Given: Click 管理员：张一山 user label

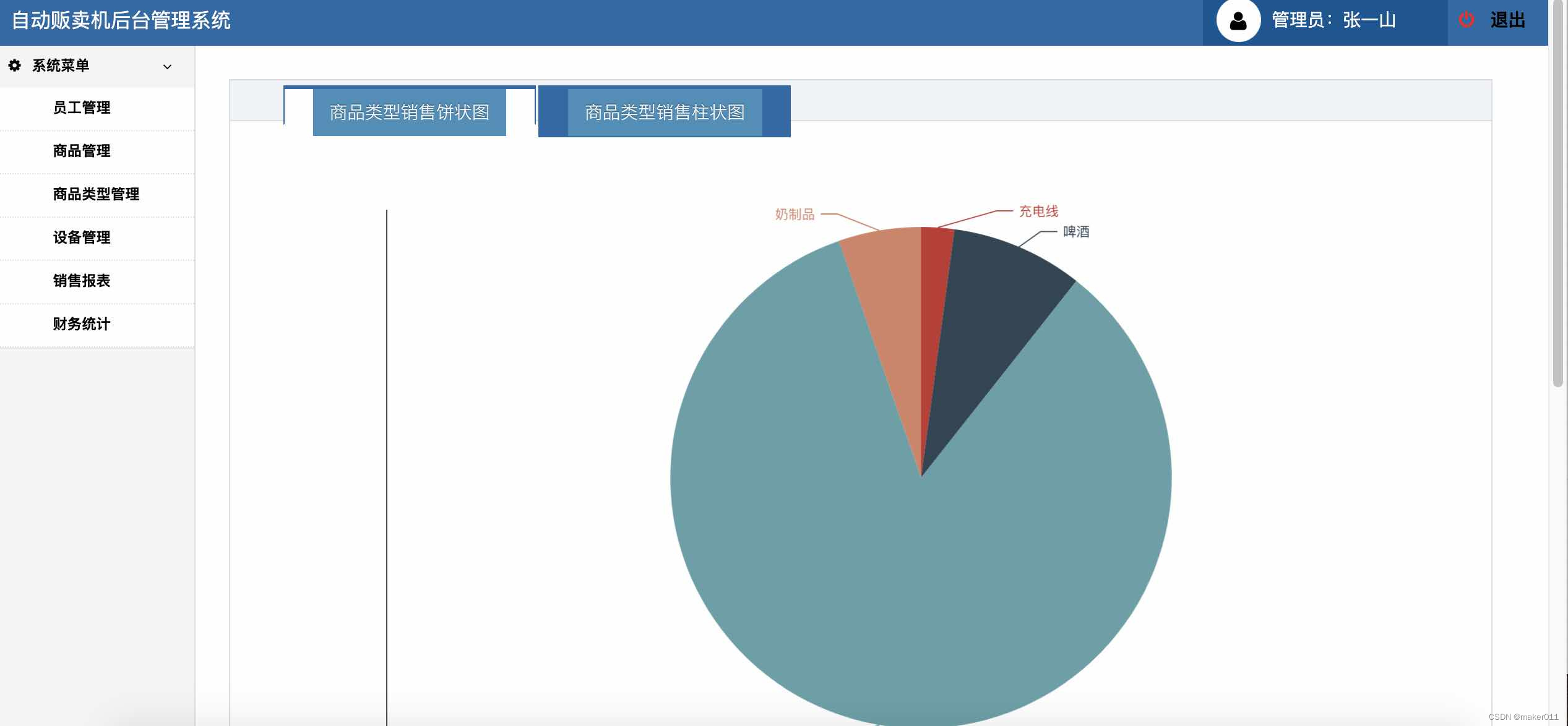Looking at the screenshot, I should coord(1333,20).
